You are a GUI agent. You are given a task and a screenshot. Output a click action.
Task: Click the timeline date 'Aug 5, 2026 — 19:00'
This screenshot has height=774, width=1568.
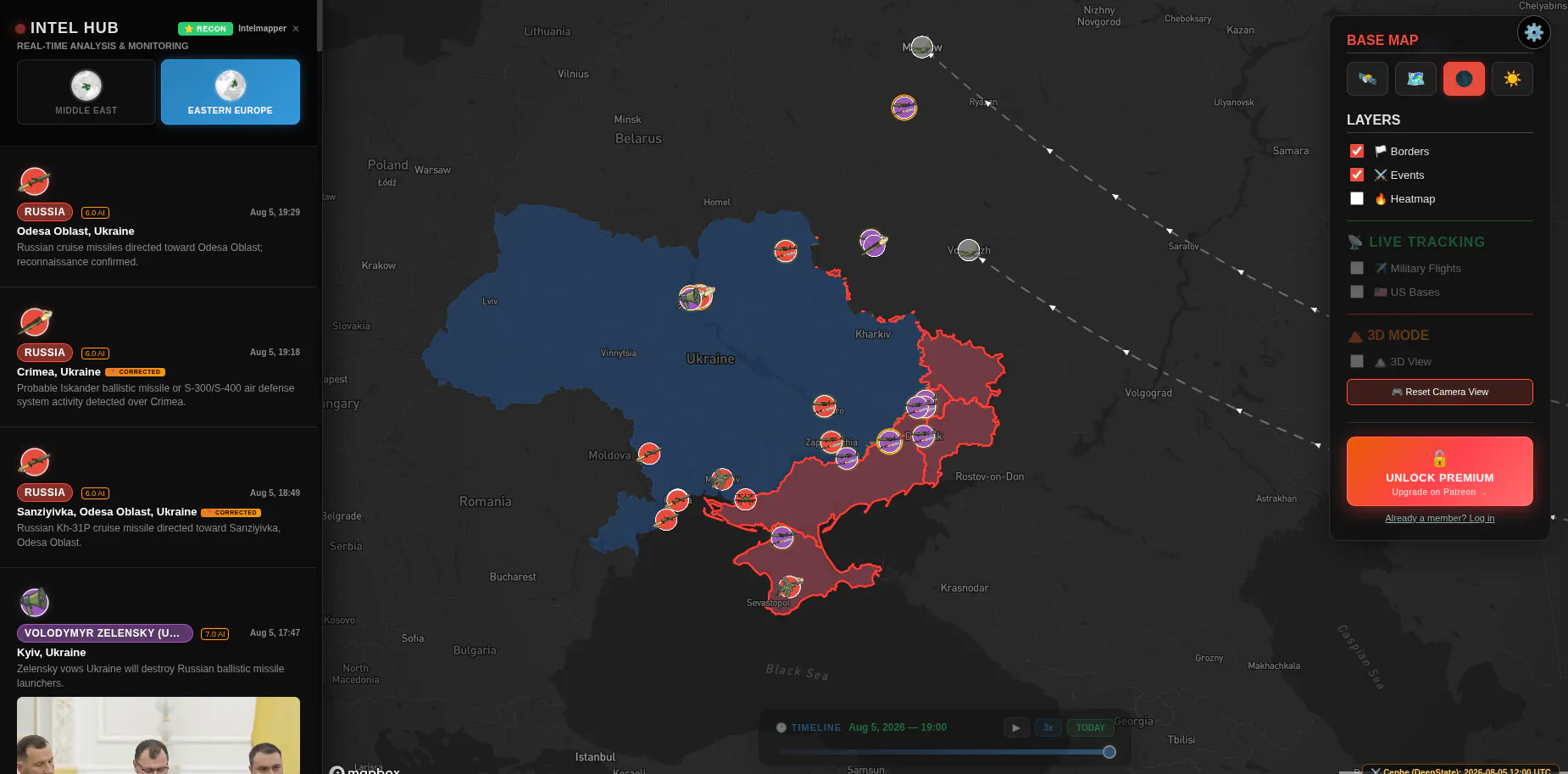coord(898,727)
